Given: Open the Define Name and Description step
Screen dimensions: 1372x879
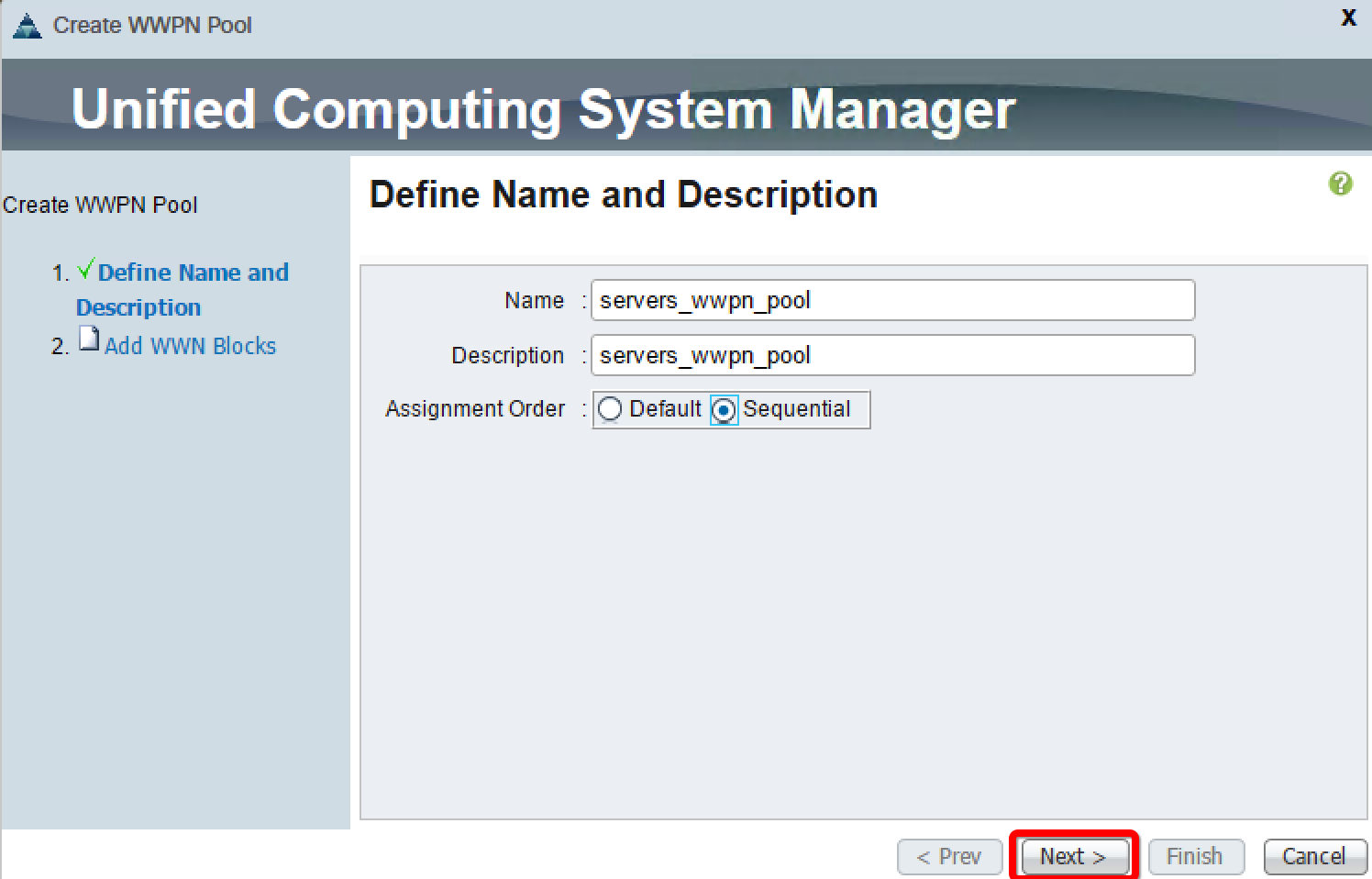Looking at the screenshot, I should coord(183,289).
